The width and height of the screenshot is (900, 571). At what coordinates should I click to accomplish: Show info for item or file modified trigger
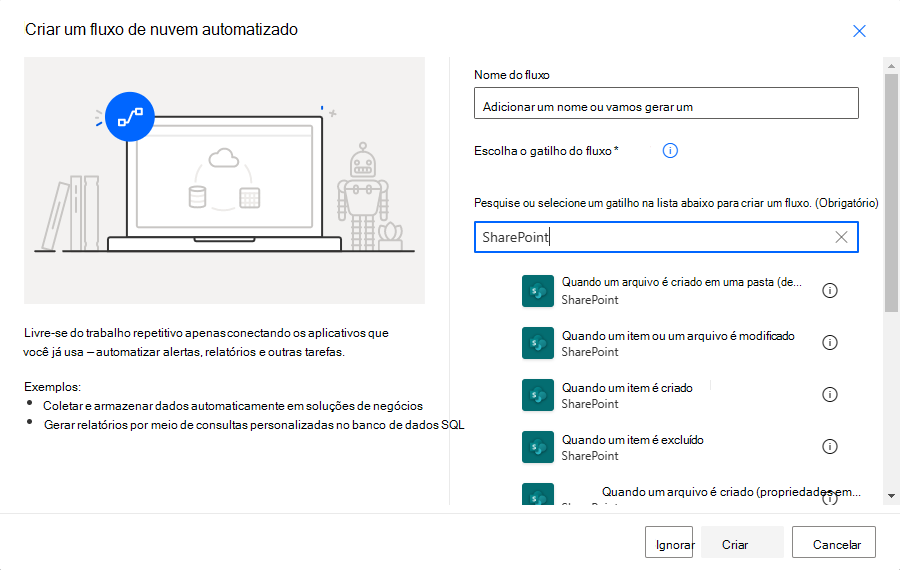tap(829, 343)
